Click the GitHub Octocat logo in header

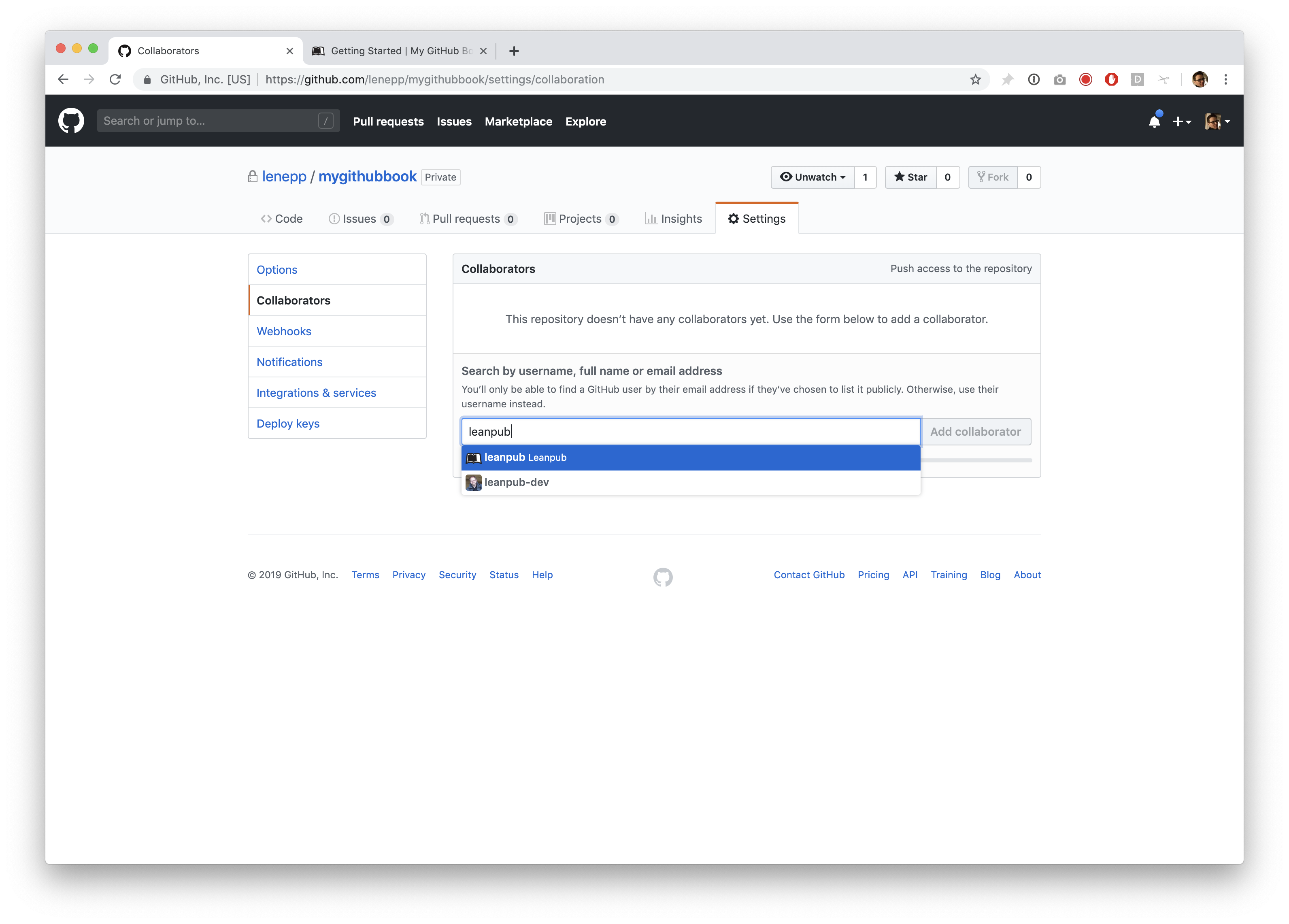(x=71, y=121)
